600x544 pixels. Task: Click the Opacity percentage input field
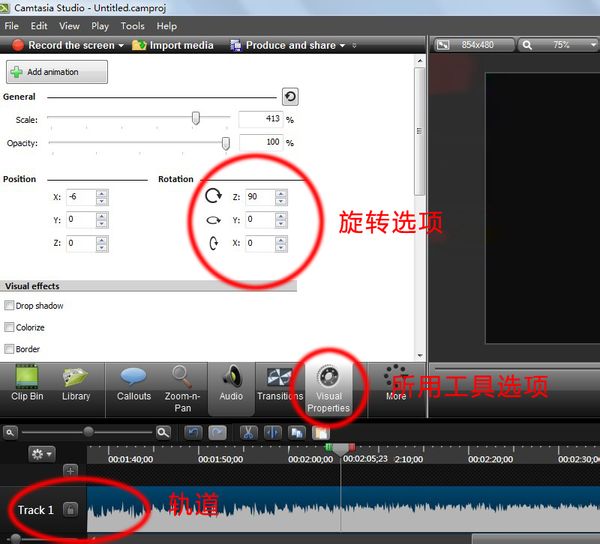pyautogui.click(x=261, y=142)
